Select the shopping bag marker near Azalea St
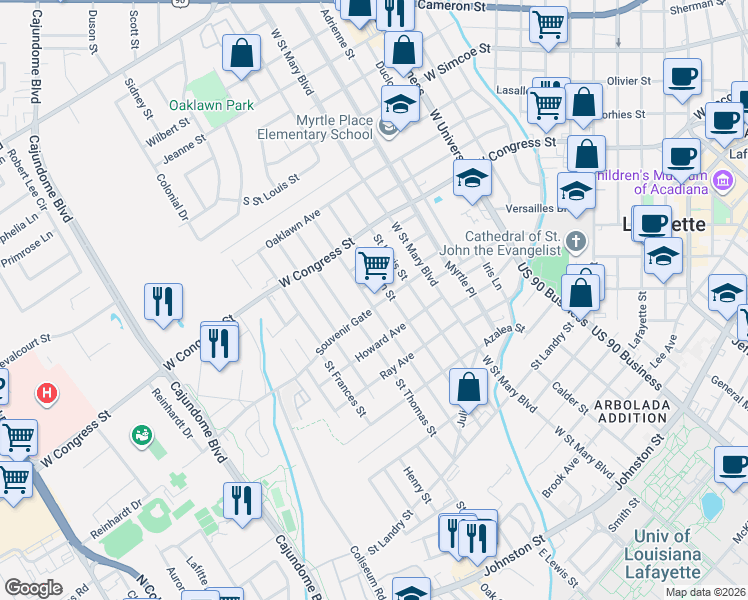Viewport: 748px width, 600px height. (468, 389)
